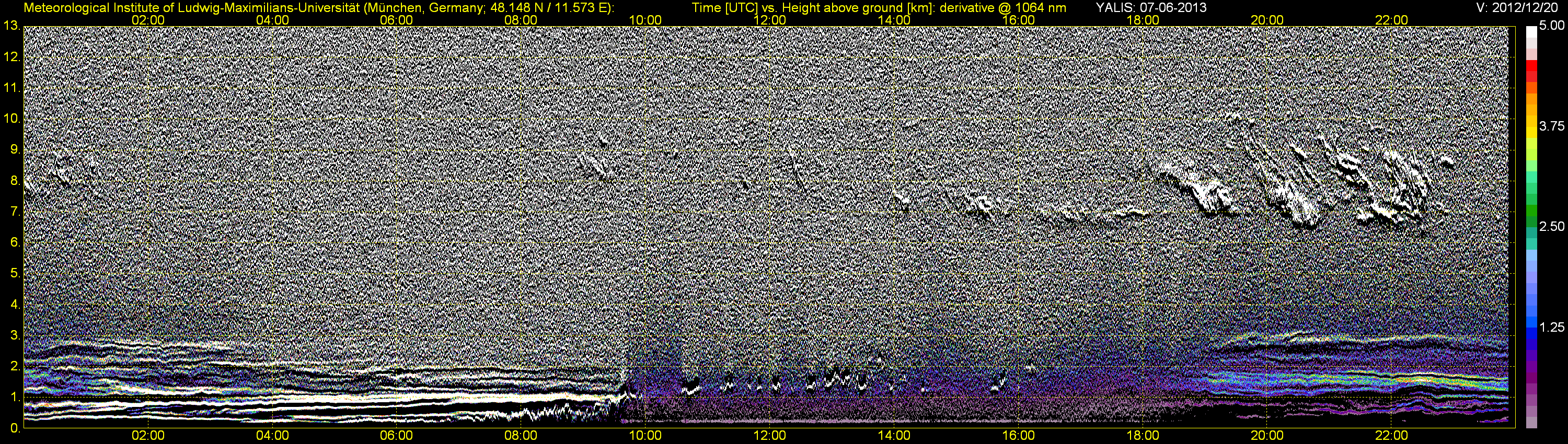
Task: Select the 'YALIS: 07-06-2013' date label
Action: tap(1151, 8)
